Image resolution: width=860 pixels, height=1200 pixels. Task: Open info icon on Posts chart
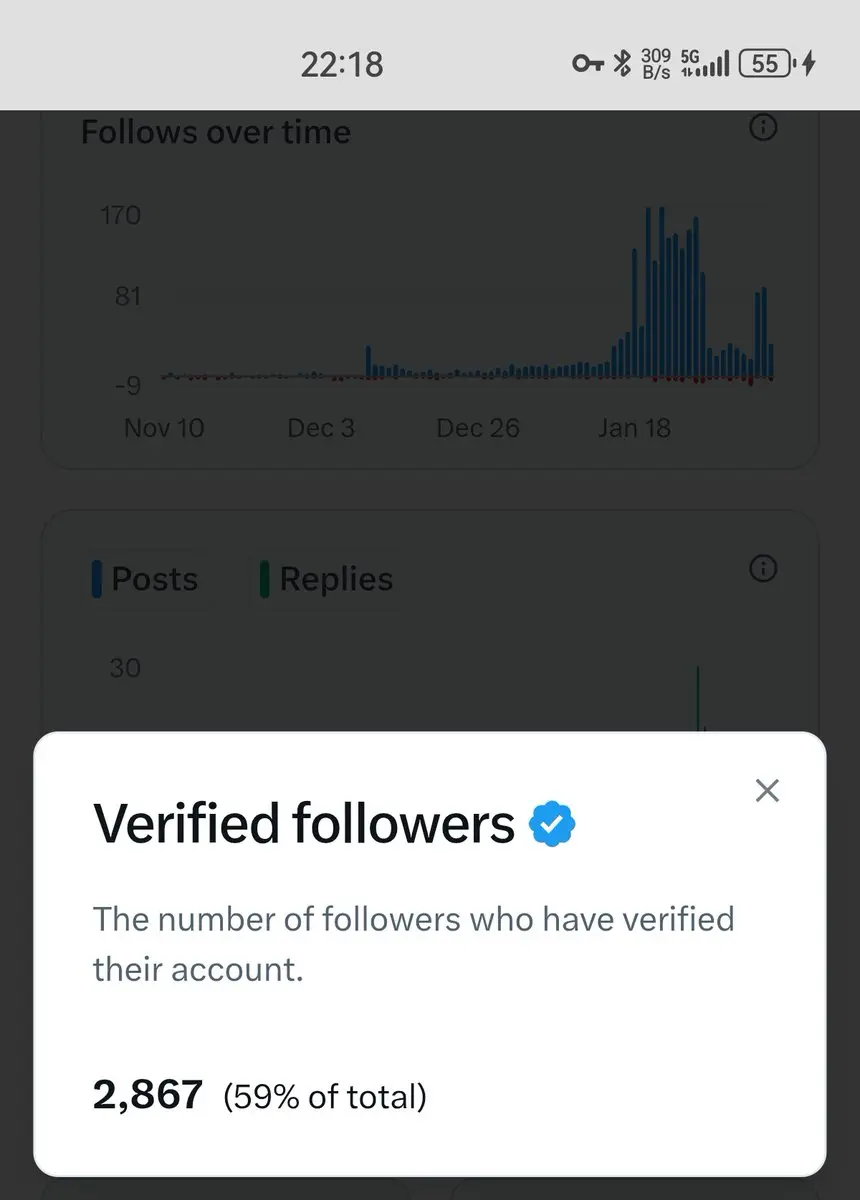click(764, 569)
